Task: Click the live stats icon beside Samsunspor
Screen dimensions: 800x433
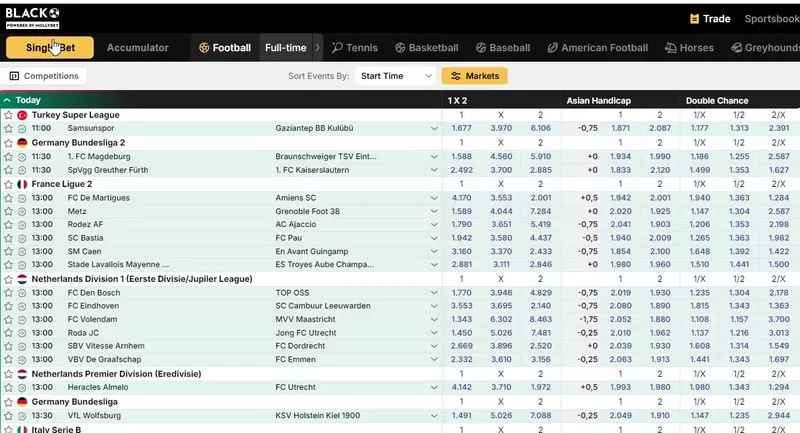Action: 20,129
